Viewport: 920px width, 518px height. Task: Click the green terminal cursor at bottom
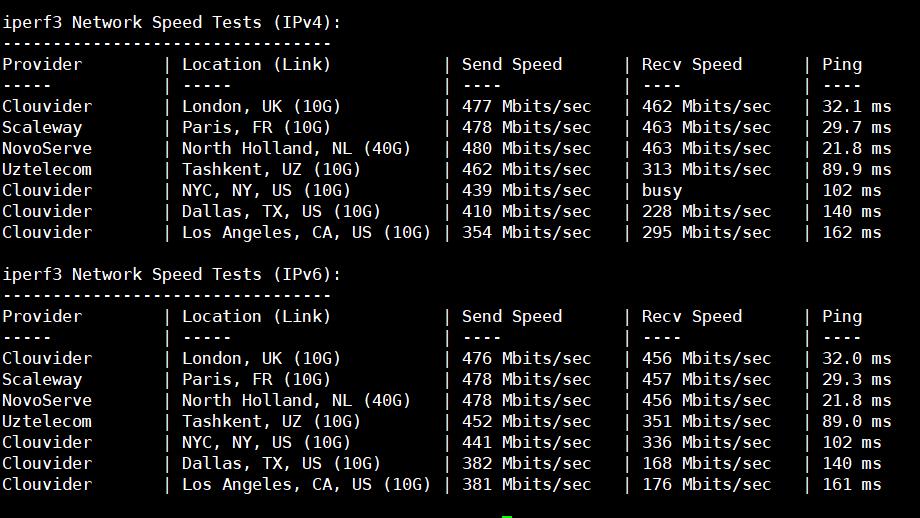[x=507, y=515]
